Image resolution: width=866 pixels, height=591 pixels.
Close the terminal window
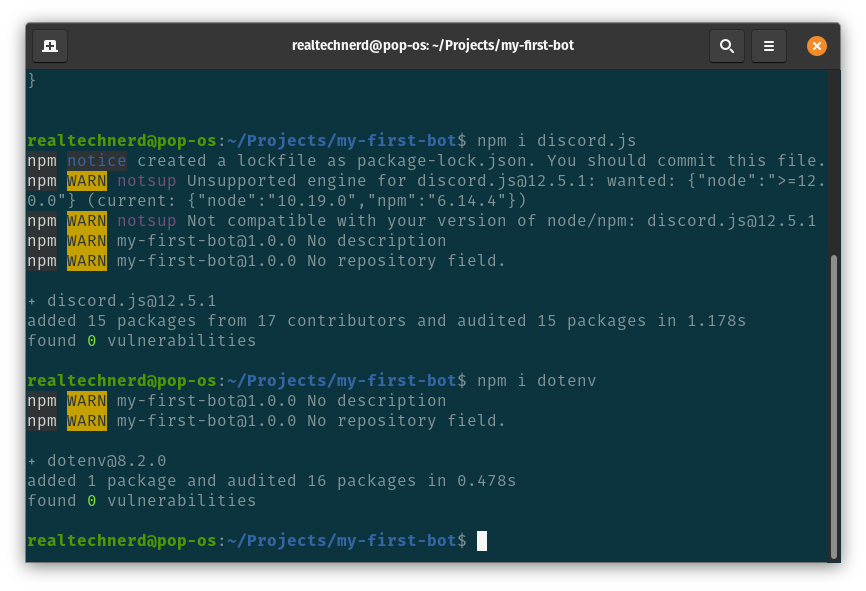[x=816, y=46]
